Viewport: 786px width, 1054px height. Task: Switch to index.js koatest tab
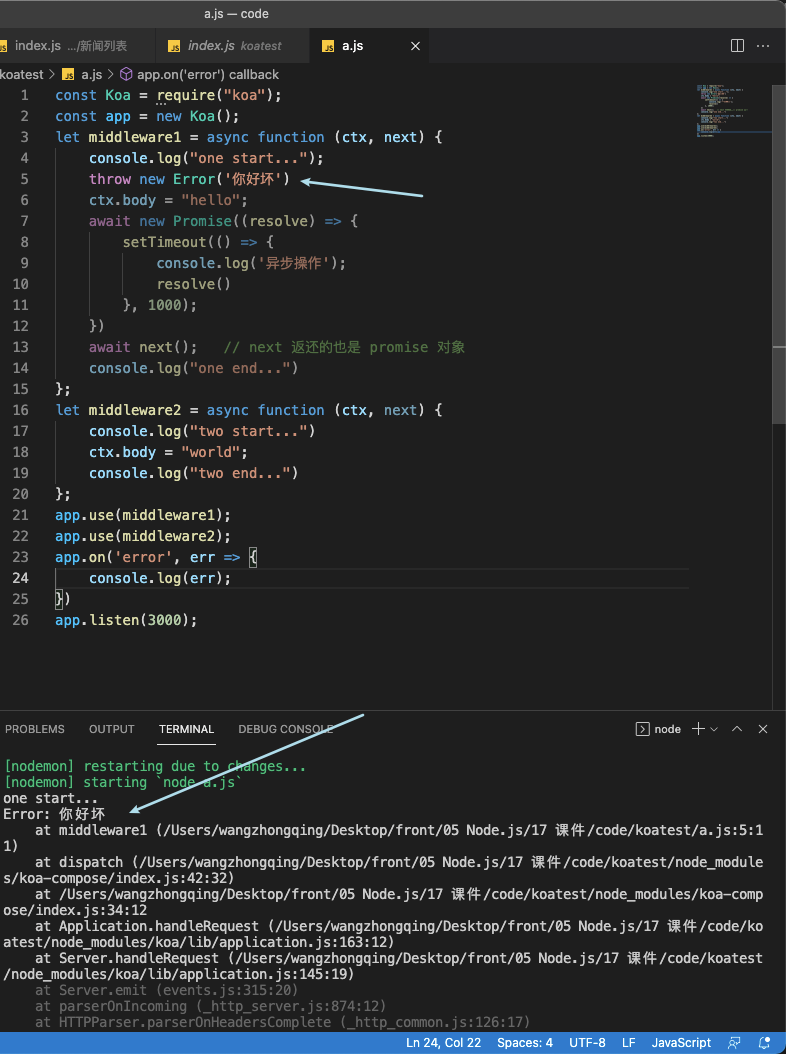[x=232, y=46]
